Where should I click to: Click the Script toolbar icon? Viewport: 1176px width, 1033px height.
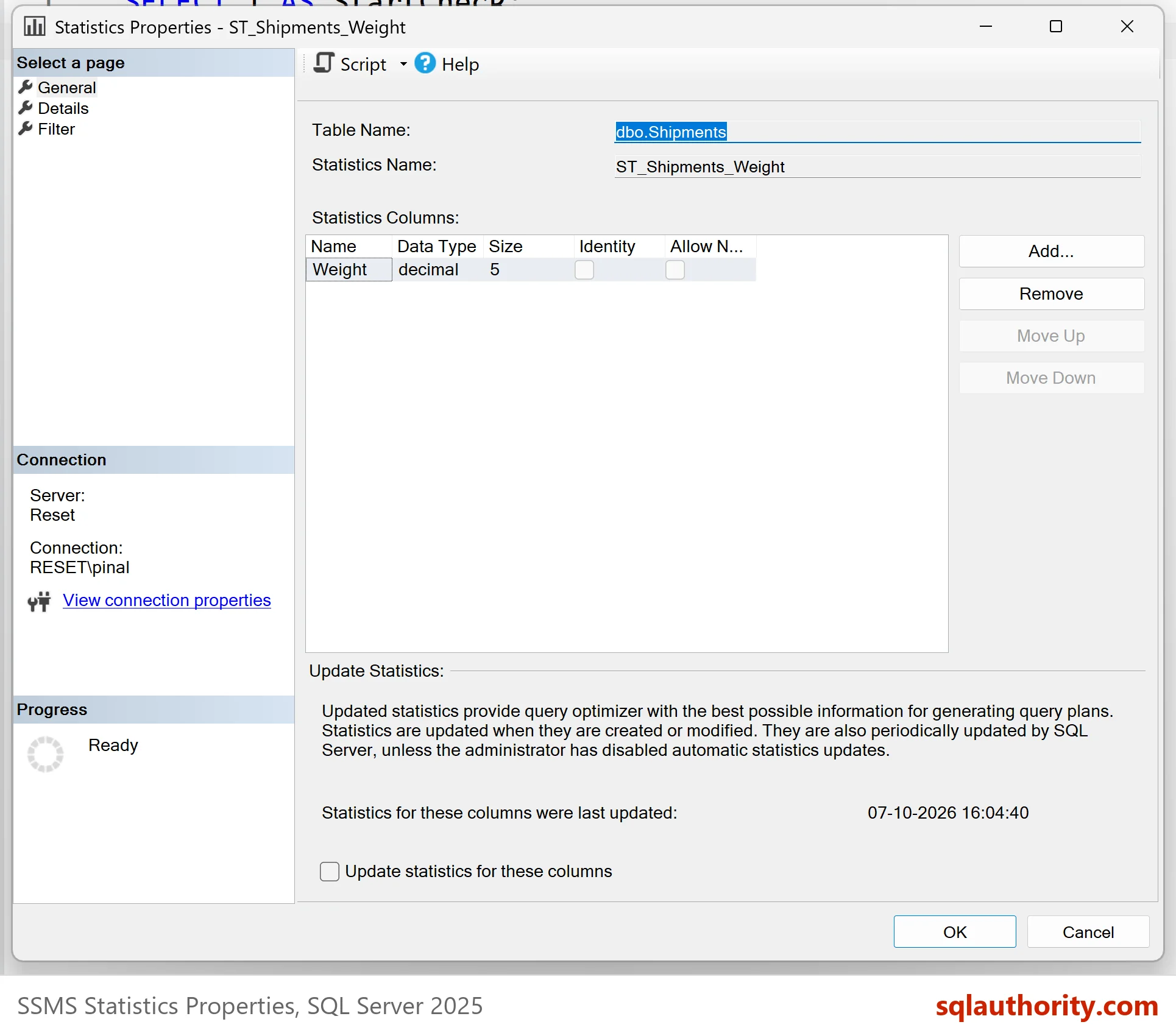[x=324, y=63]
